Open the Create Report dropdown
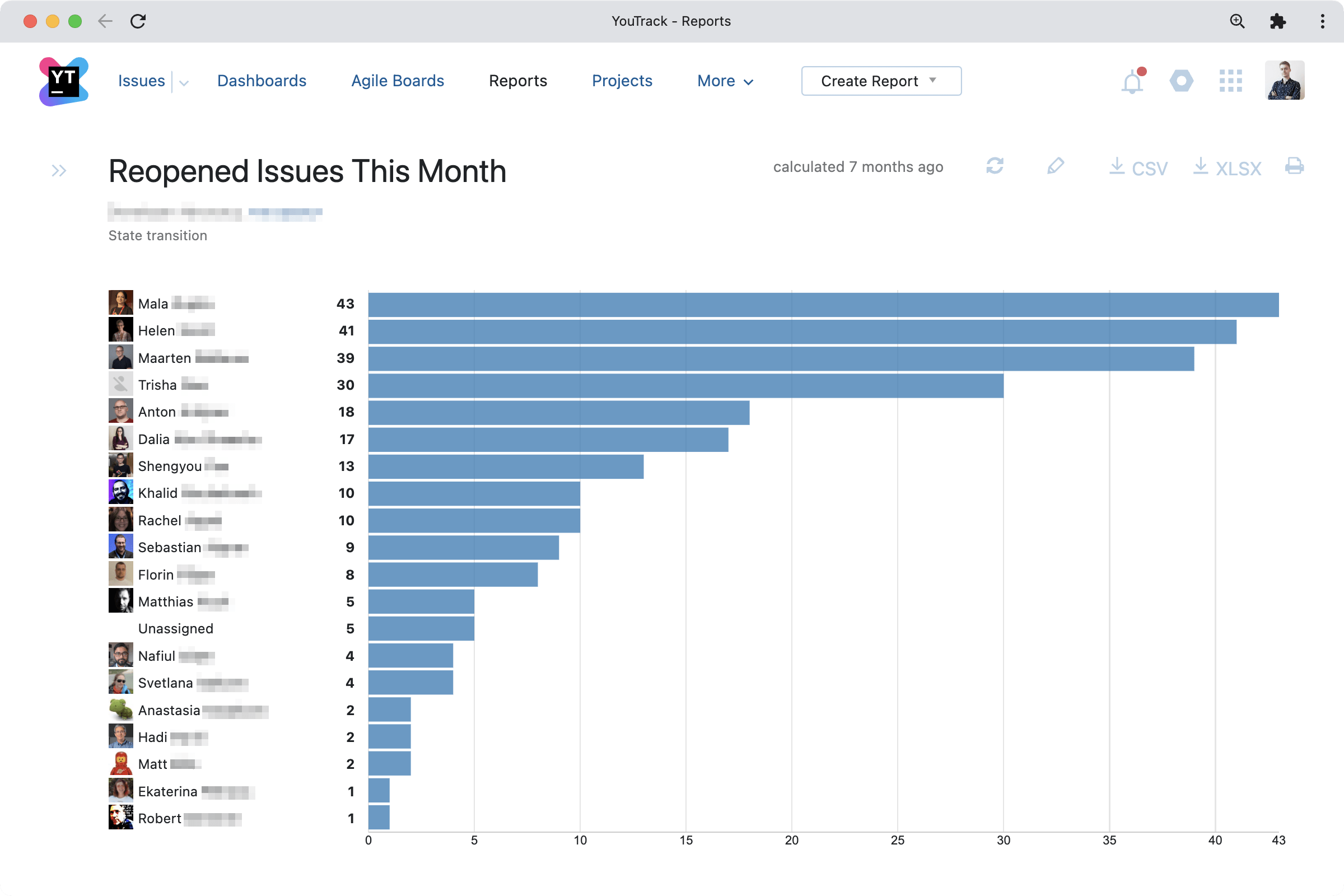 pyautogui.click(x=880, y=81)
